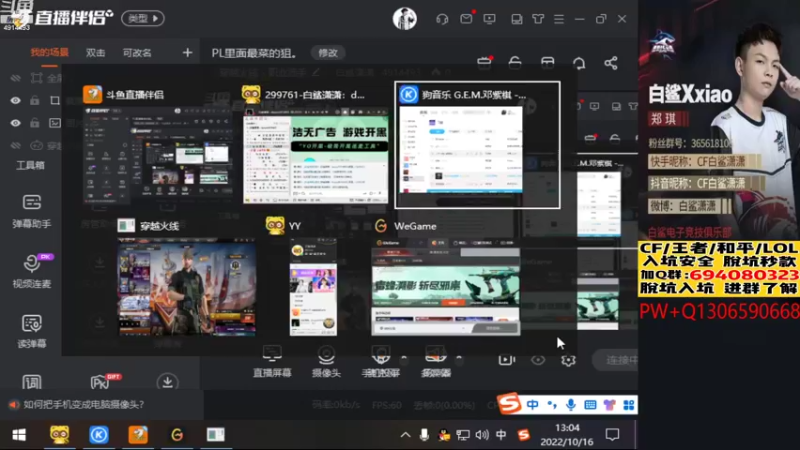Open the 读弹幕 tool
This screenshot has width=800, height=450.
pyautogui.click(x=32, y=331)
